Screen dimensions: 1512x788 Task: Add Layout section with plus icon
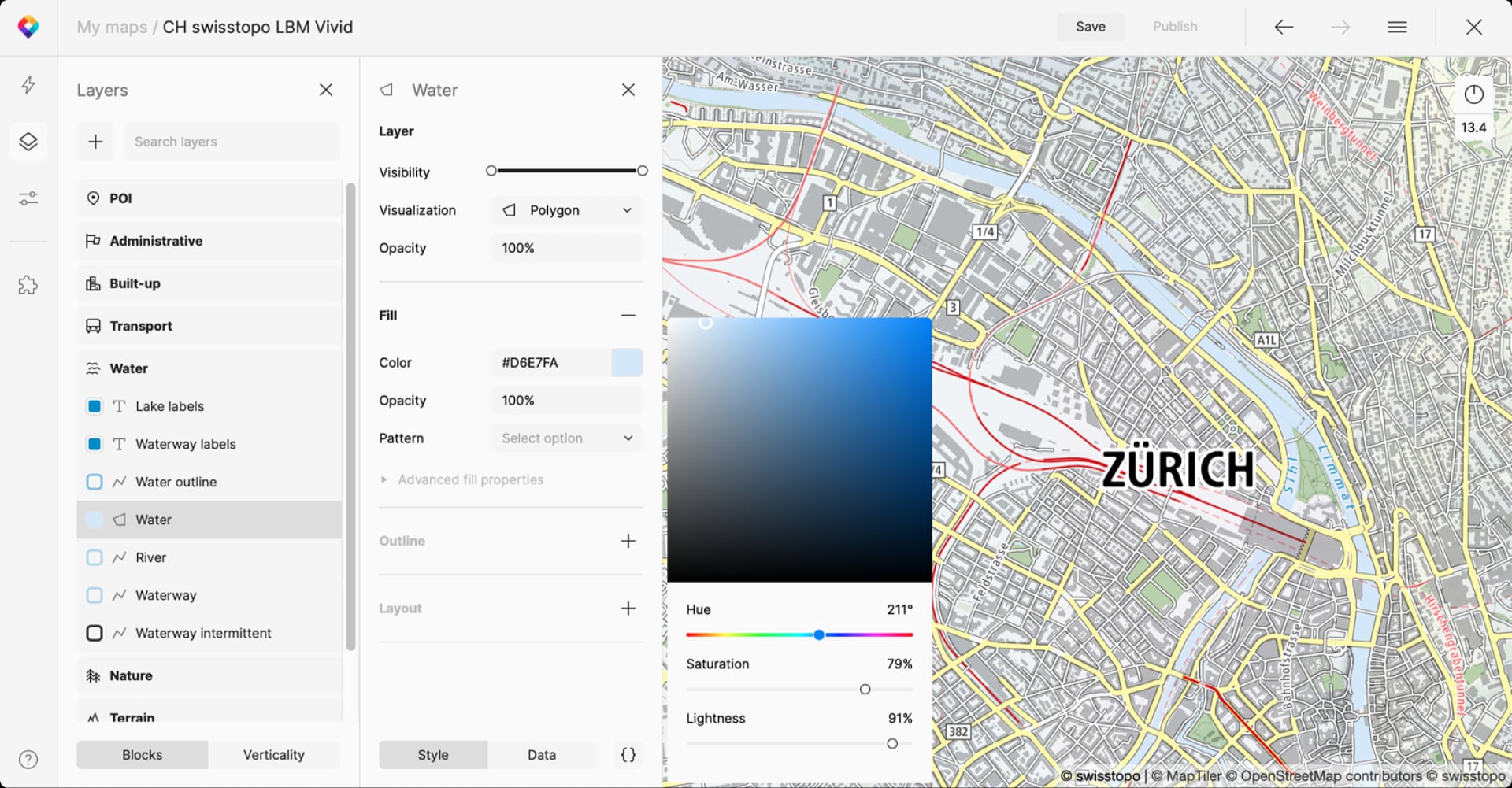(628, 609)
